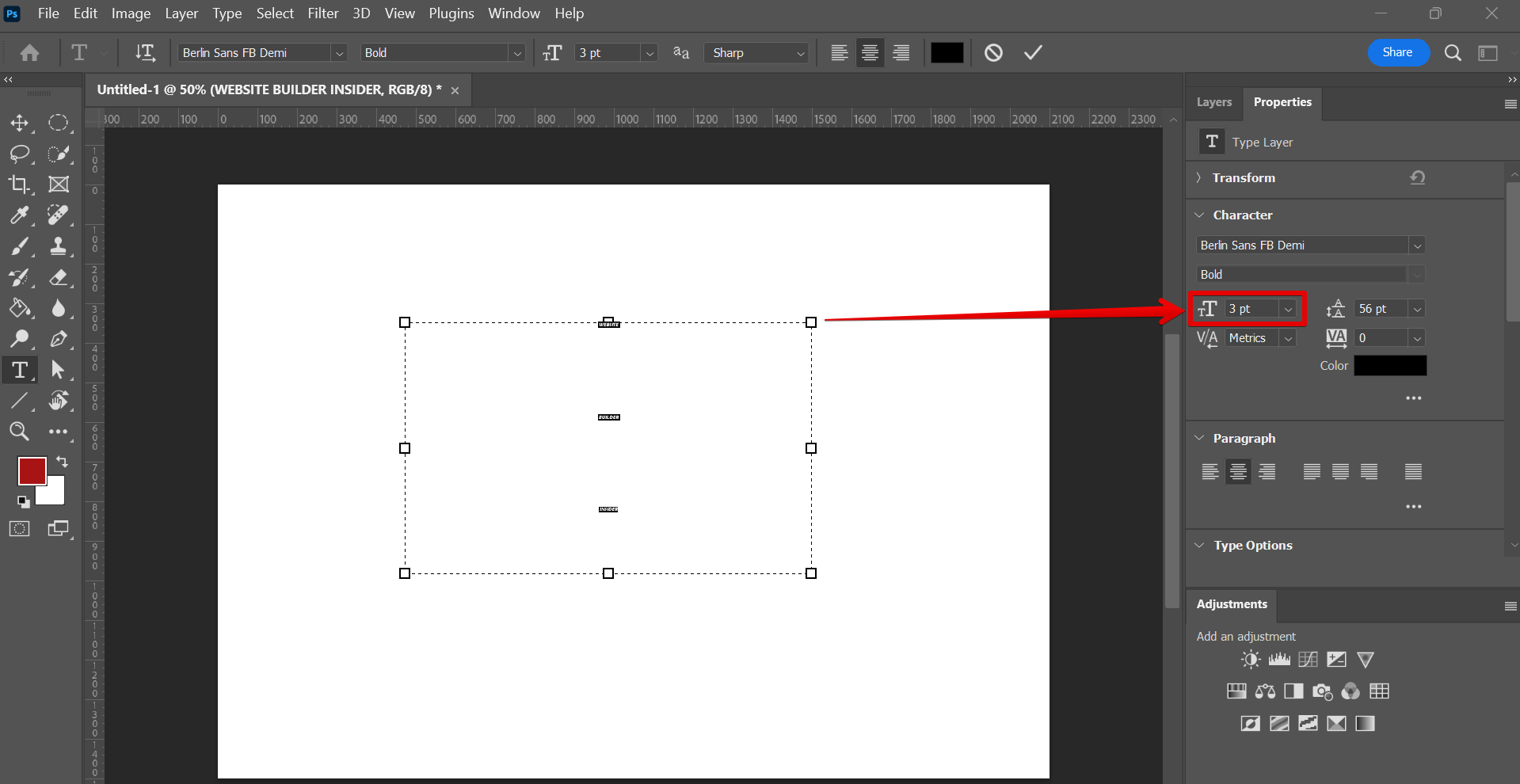
Task: Click the Share button
Action: (1397, 52)
